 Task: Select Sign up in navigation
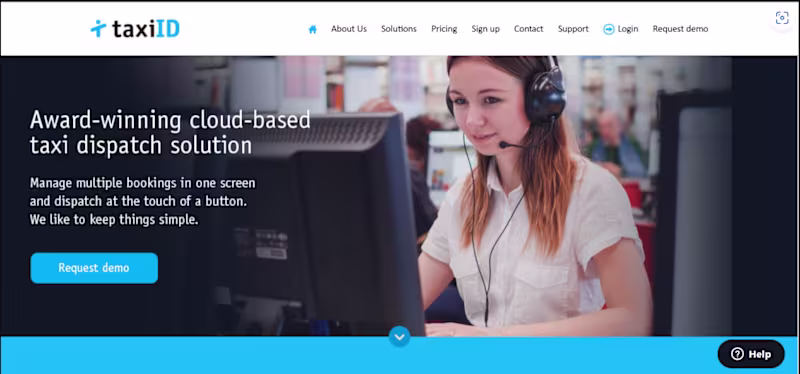(486, 29)
